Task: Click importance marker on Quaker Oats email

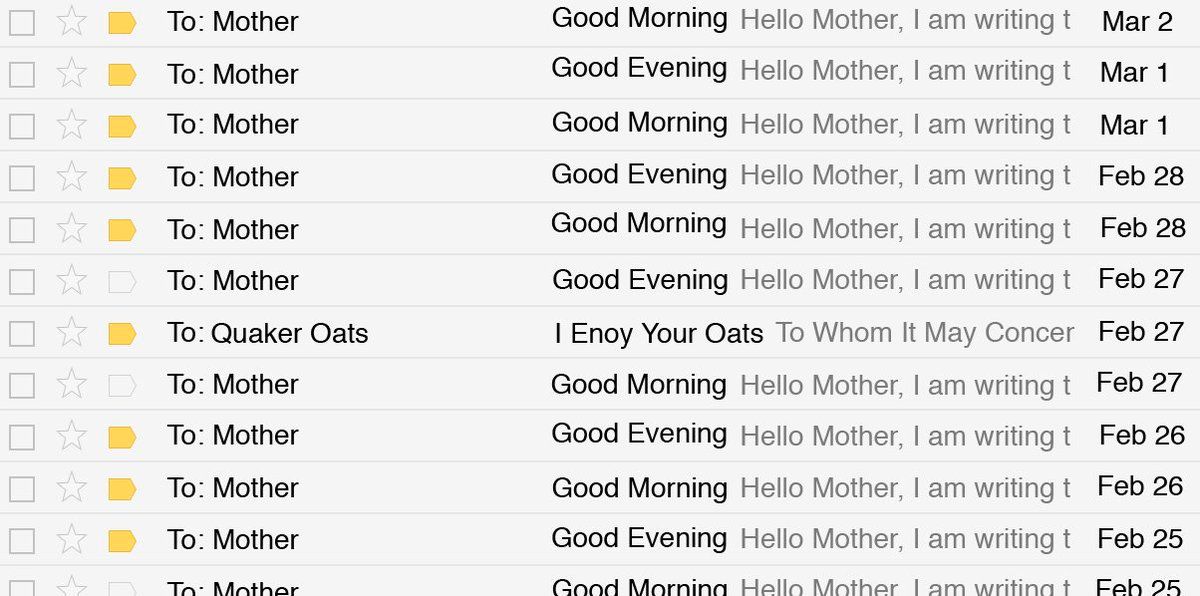Action: (122, 333)
